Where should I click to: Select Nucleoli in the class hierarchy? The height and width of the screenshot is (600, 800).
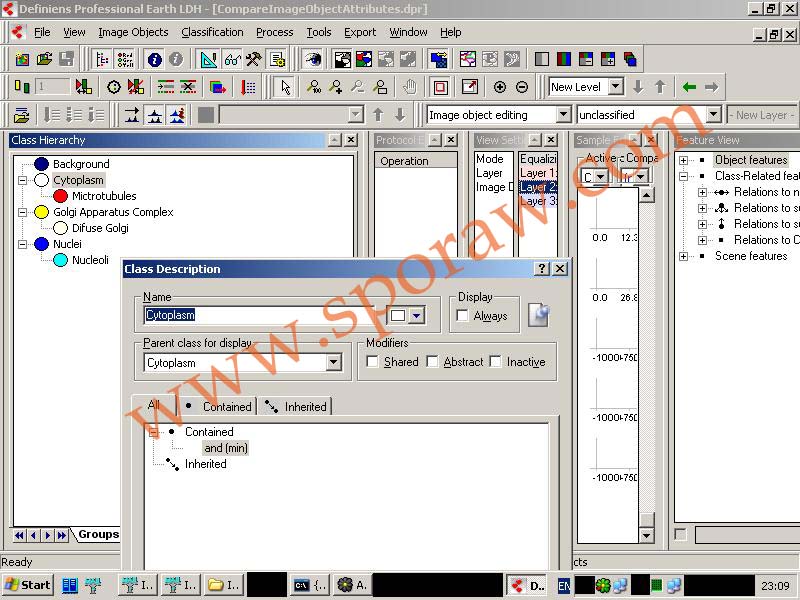coord(90,260)
